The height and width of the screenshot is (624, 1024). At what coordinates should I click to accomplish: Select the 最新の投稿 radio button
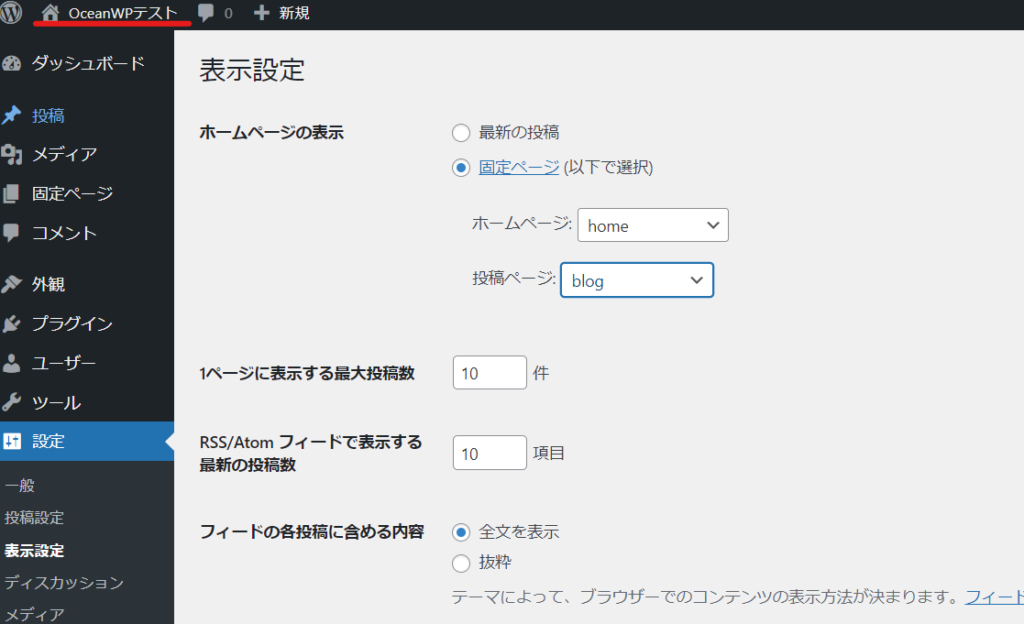461,133
